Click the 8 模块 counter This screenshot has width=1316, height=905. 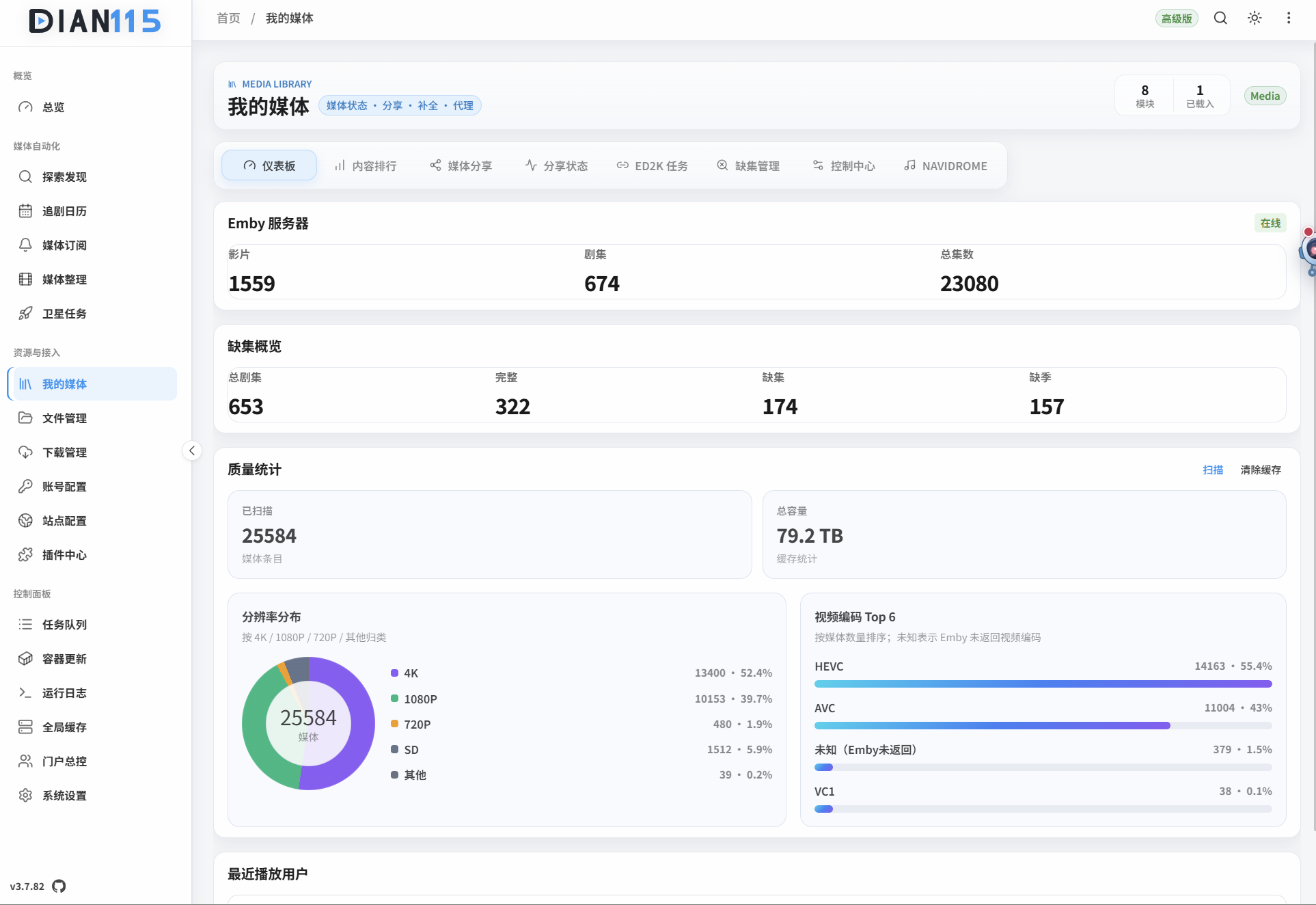click(1144, 96)
